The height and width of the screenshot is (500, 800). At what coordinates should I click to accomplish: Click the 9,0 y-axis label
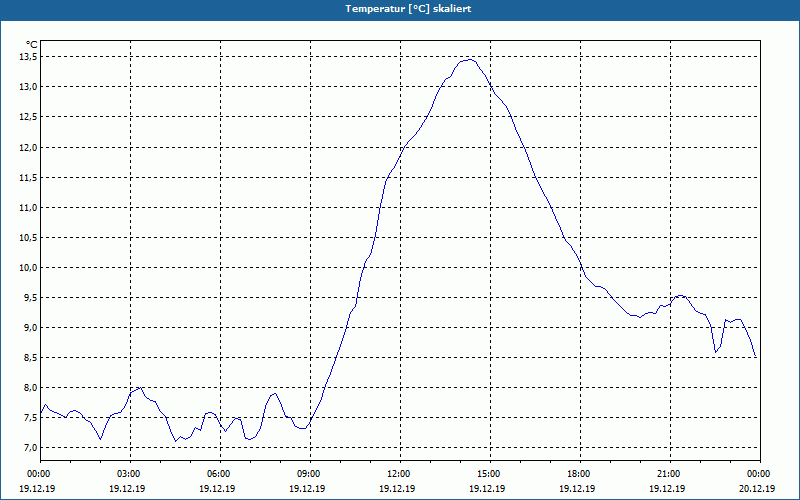coord(31,328)
